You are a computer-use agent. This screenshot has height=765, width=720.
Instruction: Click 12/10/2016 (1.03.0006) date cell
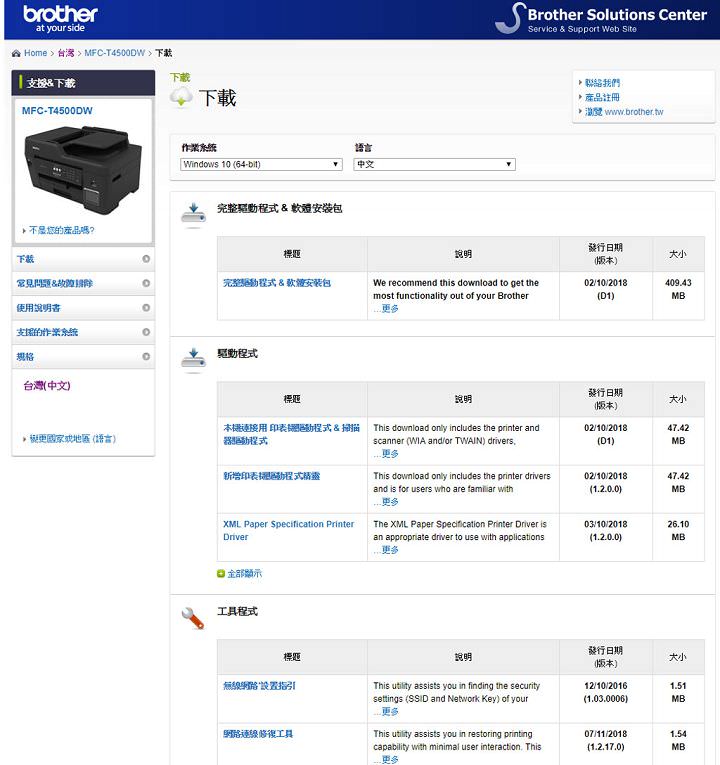tap(605, 699)
